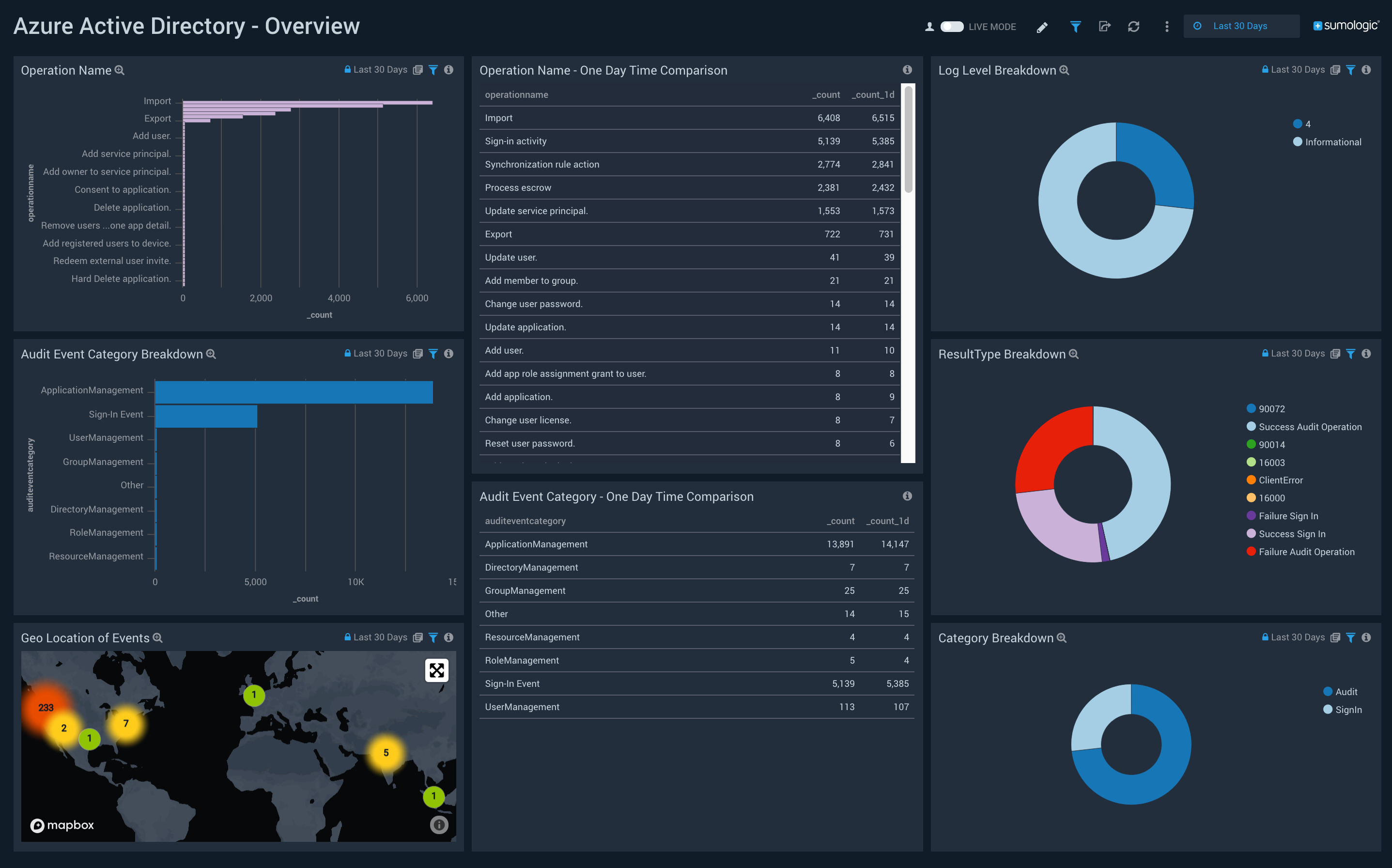Open the Last 30 Days time range dropdown

pyautogui.click(x=1240, y=26)
